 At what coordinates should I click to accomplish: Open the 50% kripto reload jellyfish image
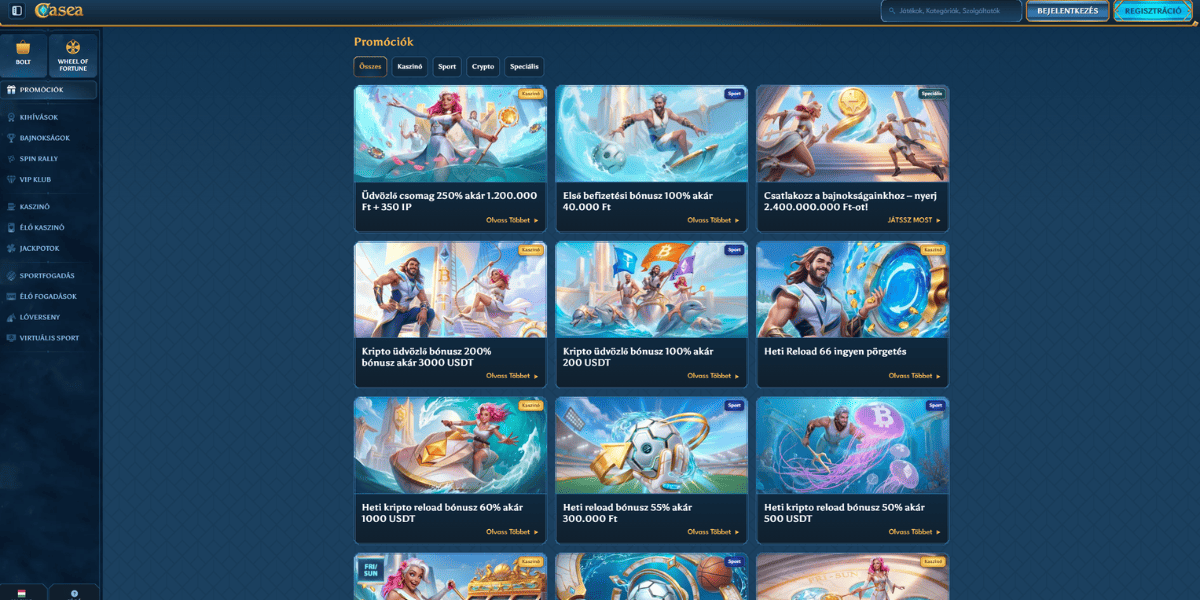[853, 446]
